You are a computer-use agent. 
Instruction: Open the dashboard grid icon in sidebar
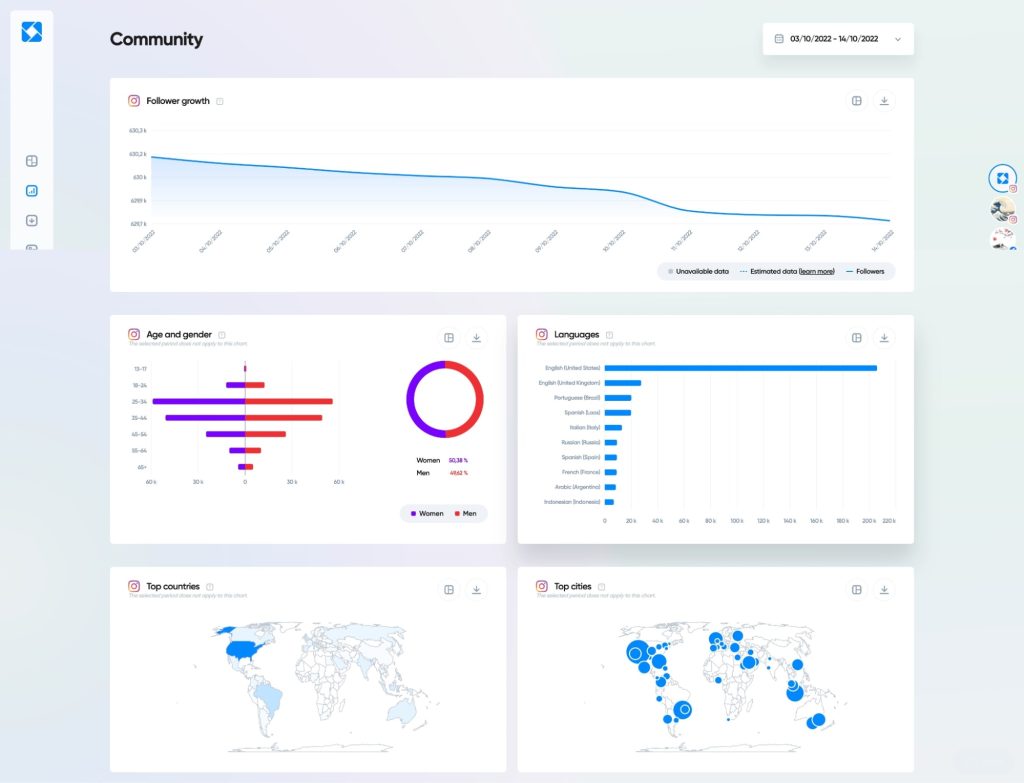[31, 161]
